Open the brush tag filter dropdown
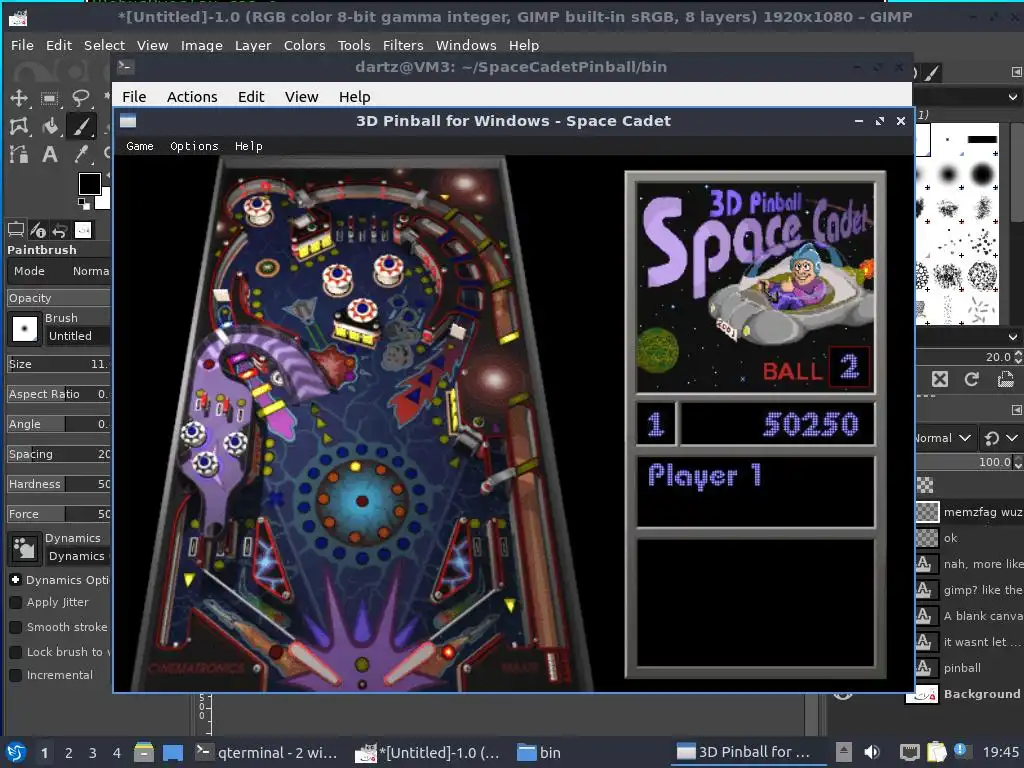1024x768 pixels. pos(1012,97)
